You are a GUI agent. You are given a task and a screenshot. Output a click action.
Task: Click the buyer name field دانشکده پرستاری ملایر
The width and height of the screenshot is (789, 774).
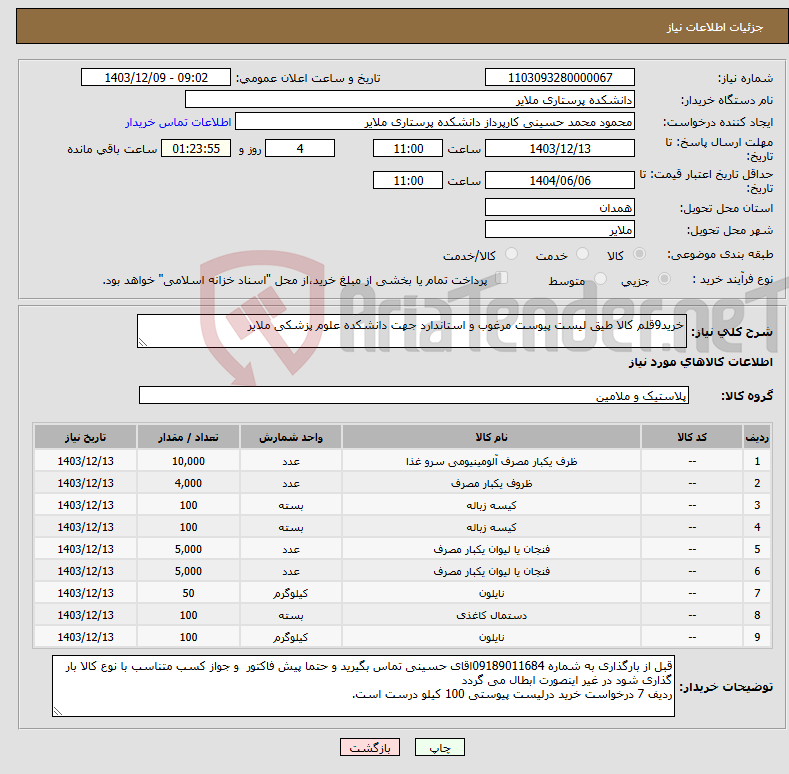point(410,100)
